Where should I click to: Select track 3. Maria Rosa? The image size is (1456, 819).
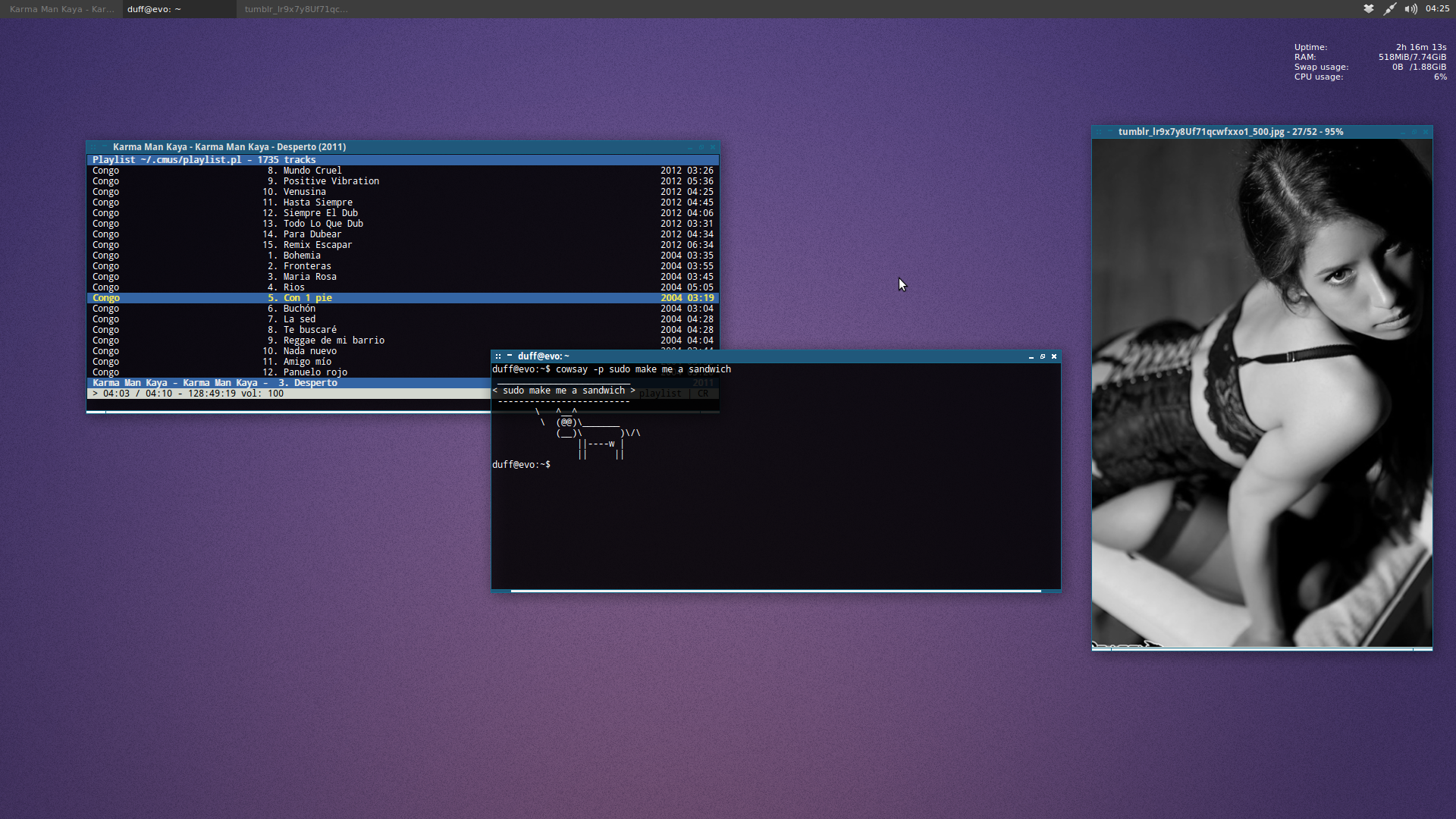click(x=403, y=277)
